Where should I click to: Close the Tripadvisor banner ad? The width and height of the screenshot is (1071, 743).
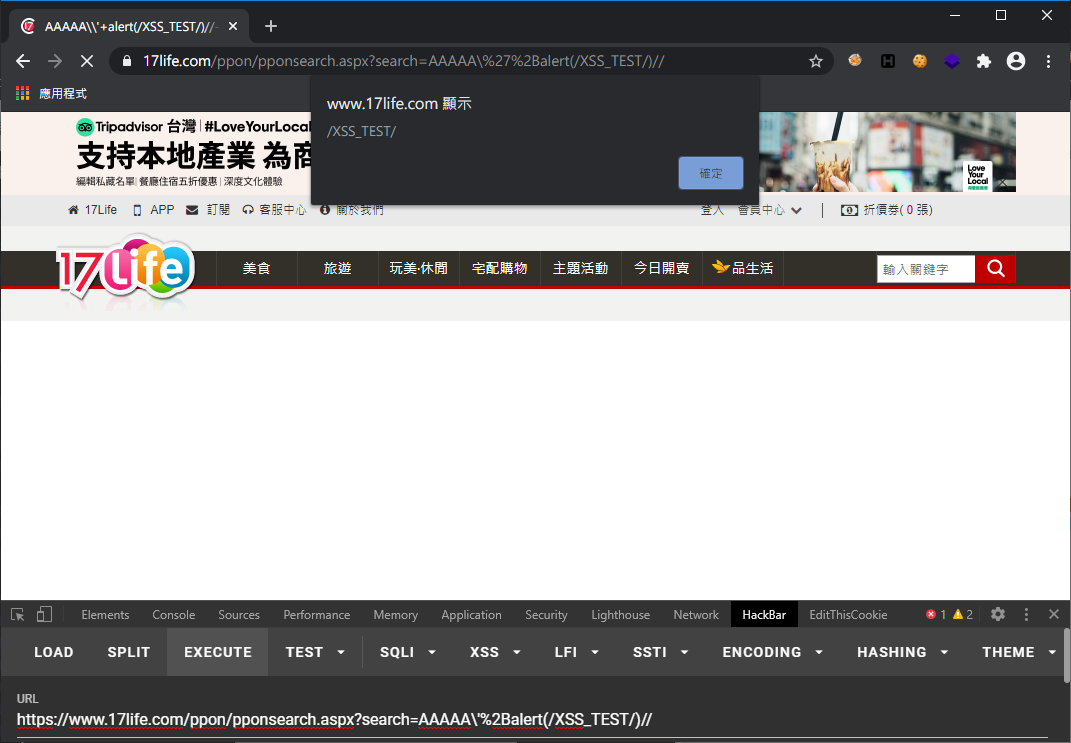(1003, 183)
